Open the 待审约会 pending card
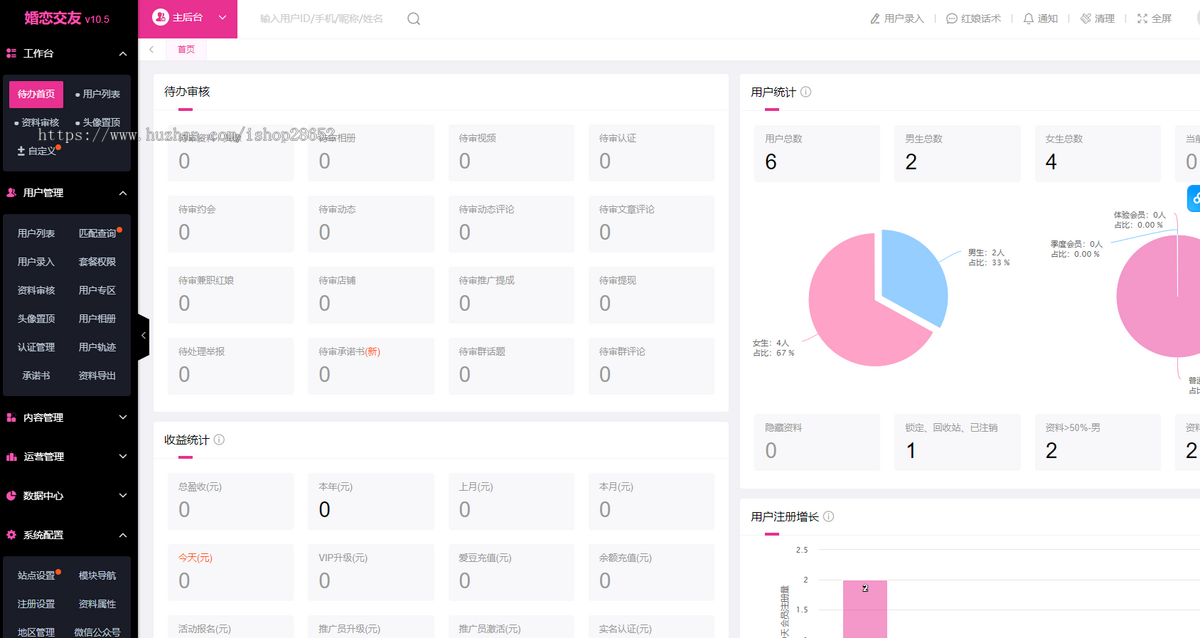Viewport: 1200px width, 638px height. (x=231, y=224)
